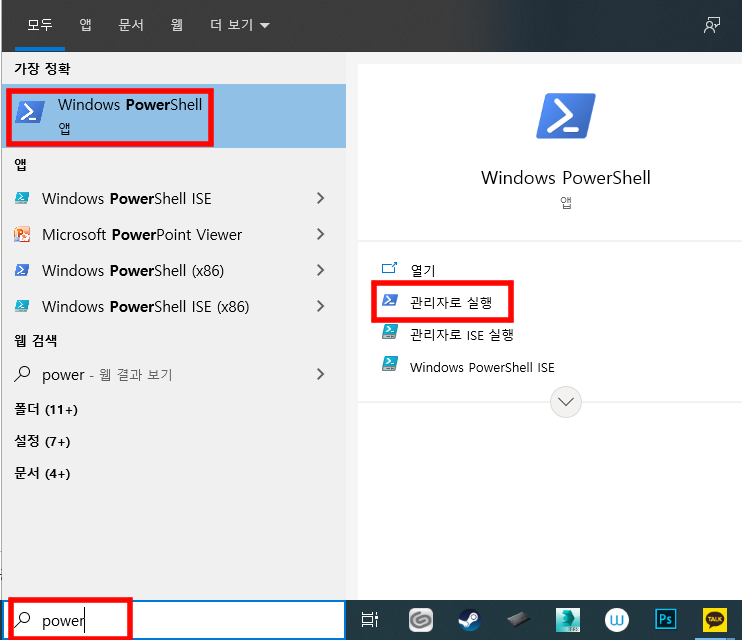Click the 가장 정확 heading
Image resolution: width=742 pixels, height=640 pixels.
pos(42,69)
